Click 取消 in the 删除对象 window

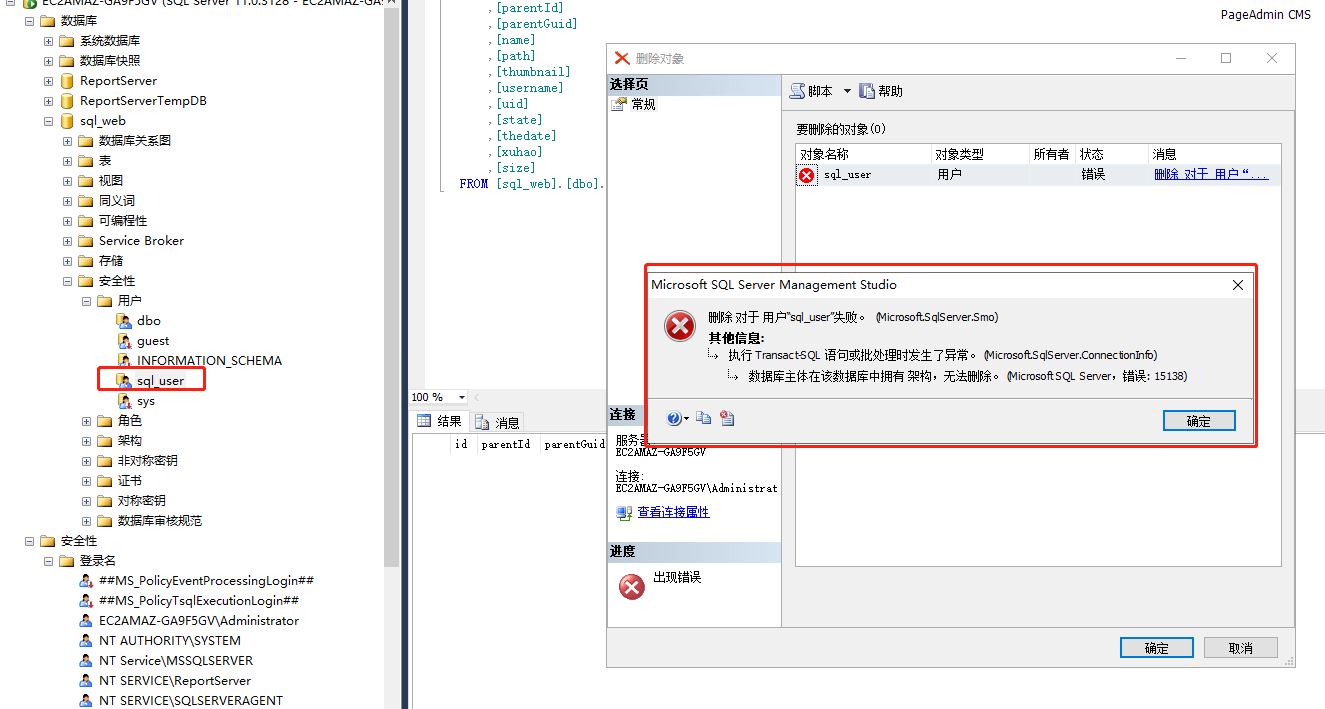point(1241,648)
